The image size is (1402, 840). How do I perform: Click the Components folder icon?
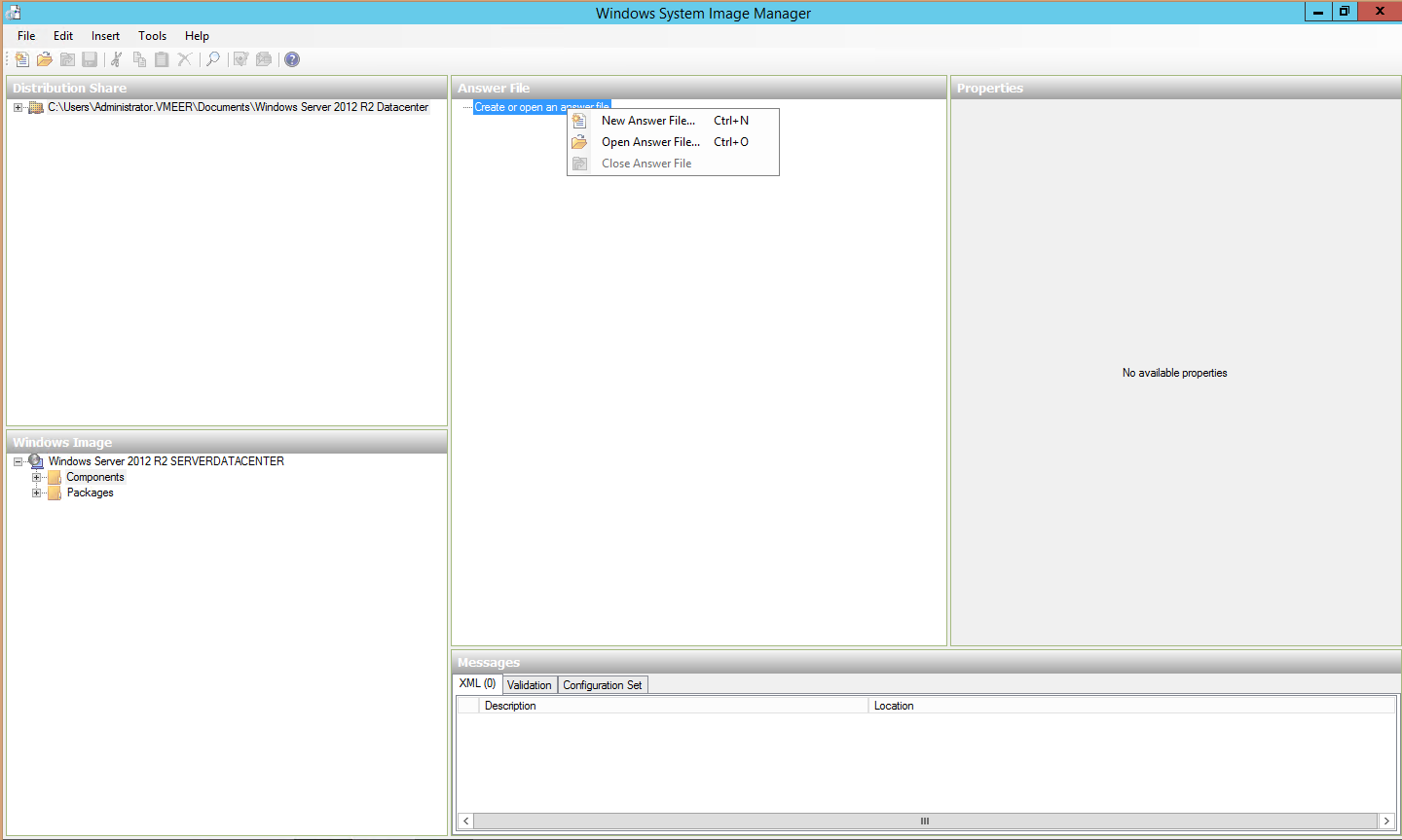[x=55, y=477]
